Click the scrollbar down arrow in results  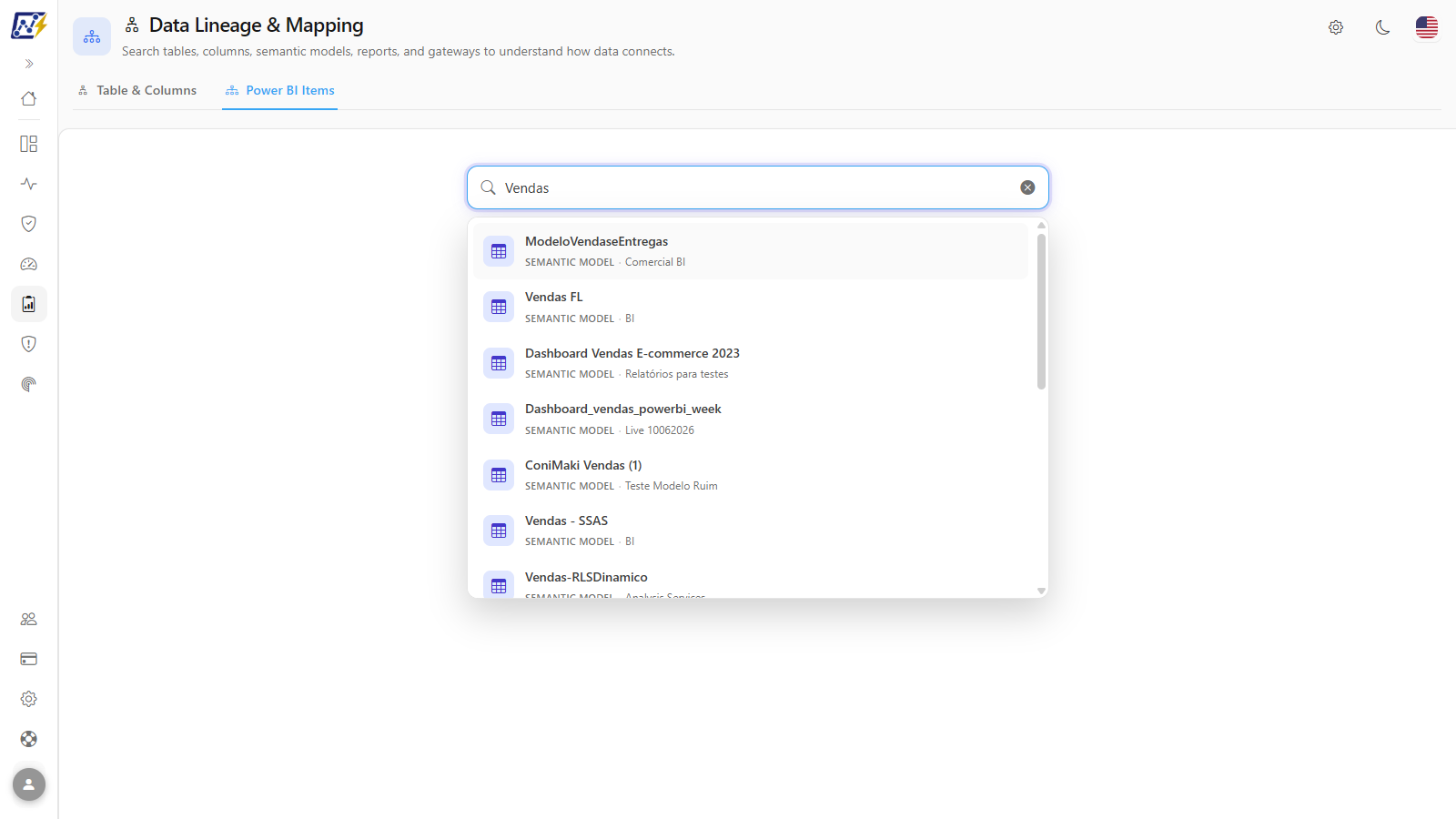[1041, 591]
